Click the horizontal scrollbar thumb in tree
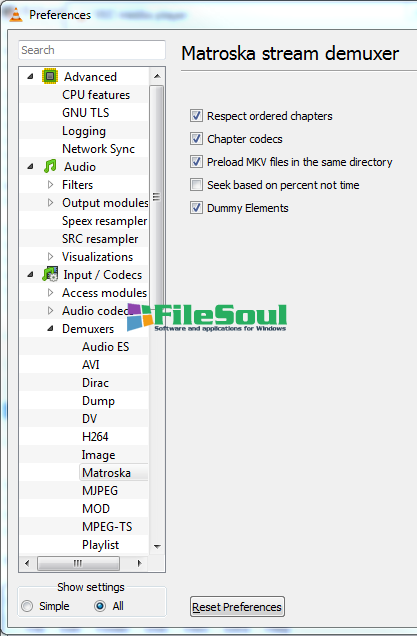This screenshot has height=636, width=417. [78, 563]
